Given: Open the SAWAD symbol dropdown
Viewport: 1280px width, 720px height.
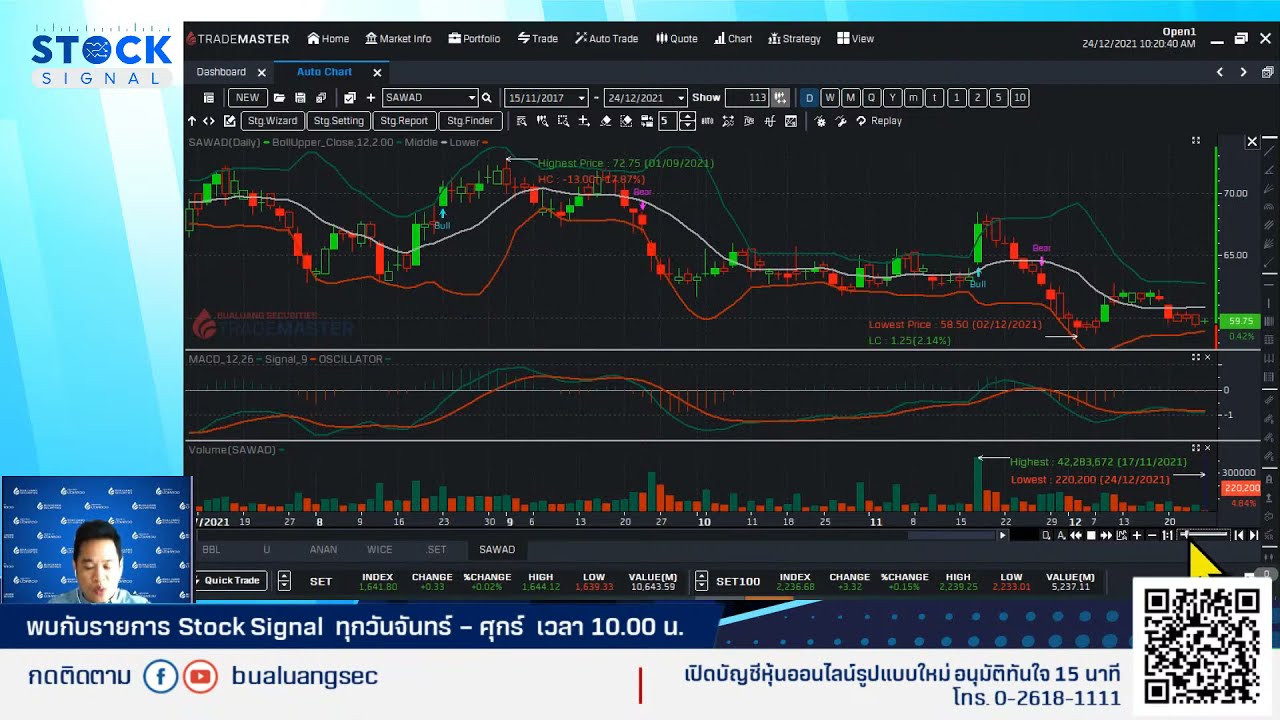Looking at the screenshot, I should (x=472, y=98).
